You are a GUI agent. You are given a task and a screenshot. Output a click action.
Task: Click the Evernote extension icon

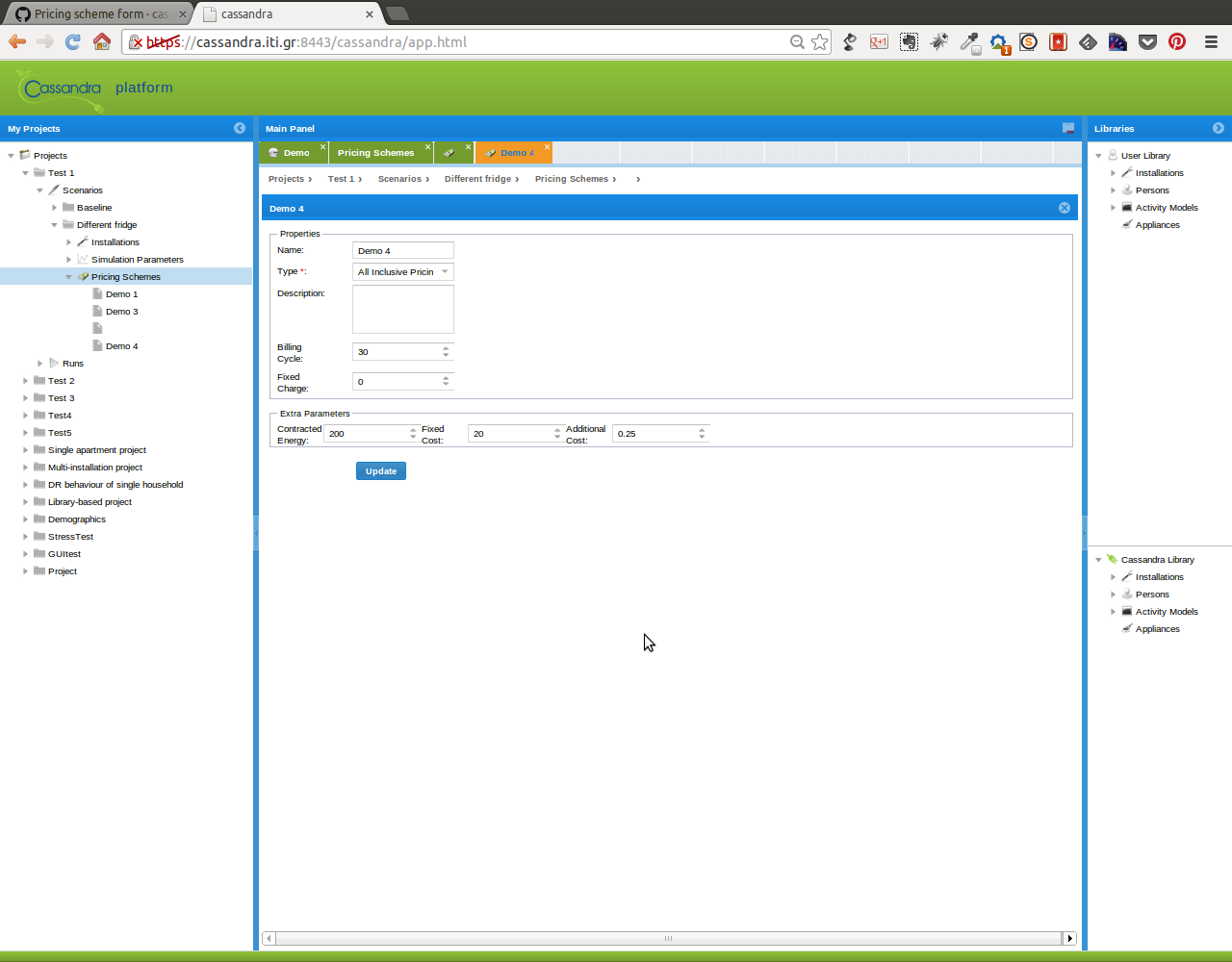point(909,41)
